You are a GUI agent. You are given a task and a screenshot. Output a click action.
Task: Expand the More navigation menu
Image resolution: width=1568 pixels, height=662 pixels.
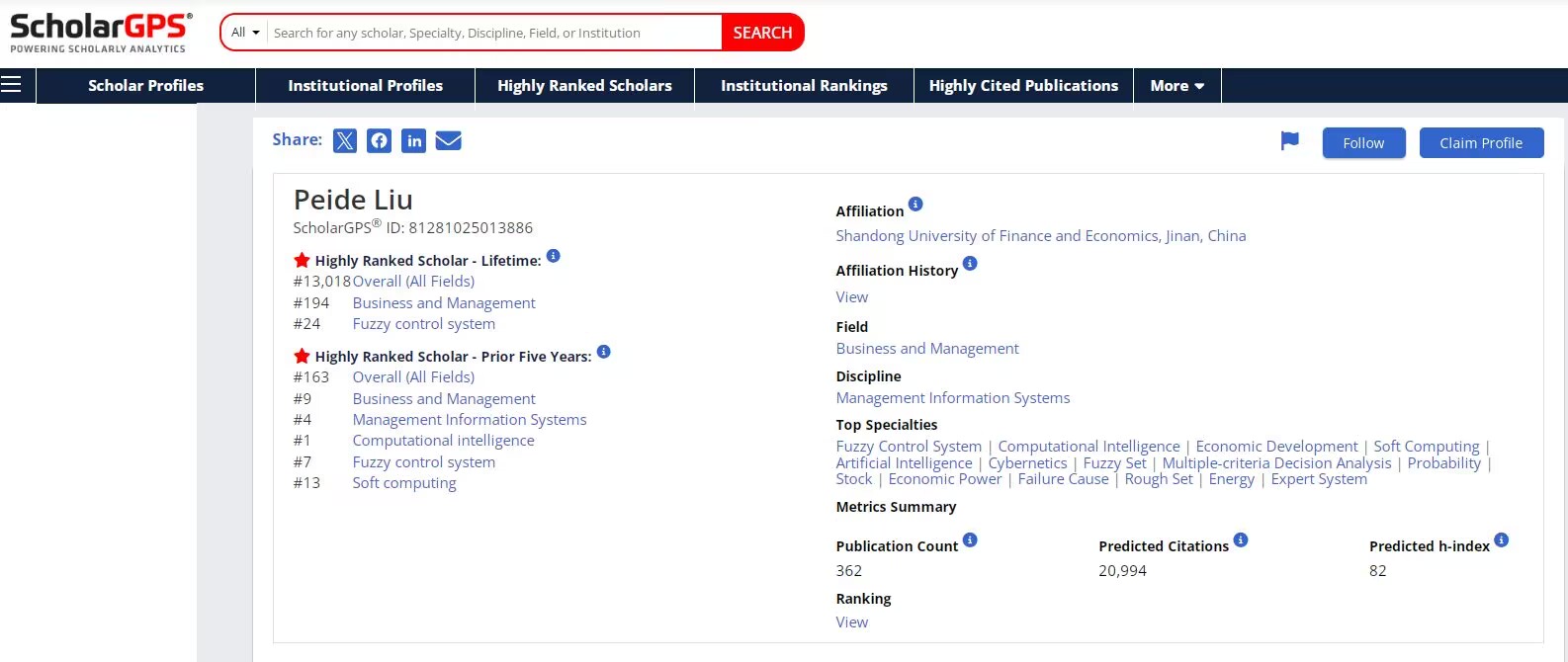[x=1176, y=86]
